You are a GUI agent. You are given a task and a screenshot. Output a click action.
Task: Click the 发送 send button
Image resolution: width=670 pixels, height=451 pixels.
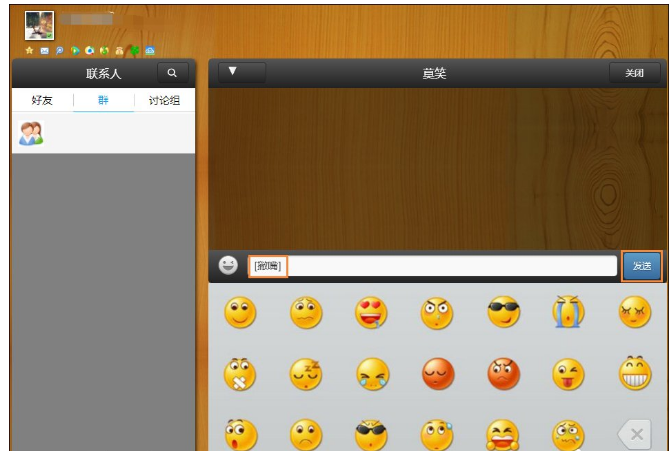click(641, 266)
